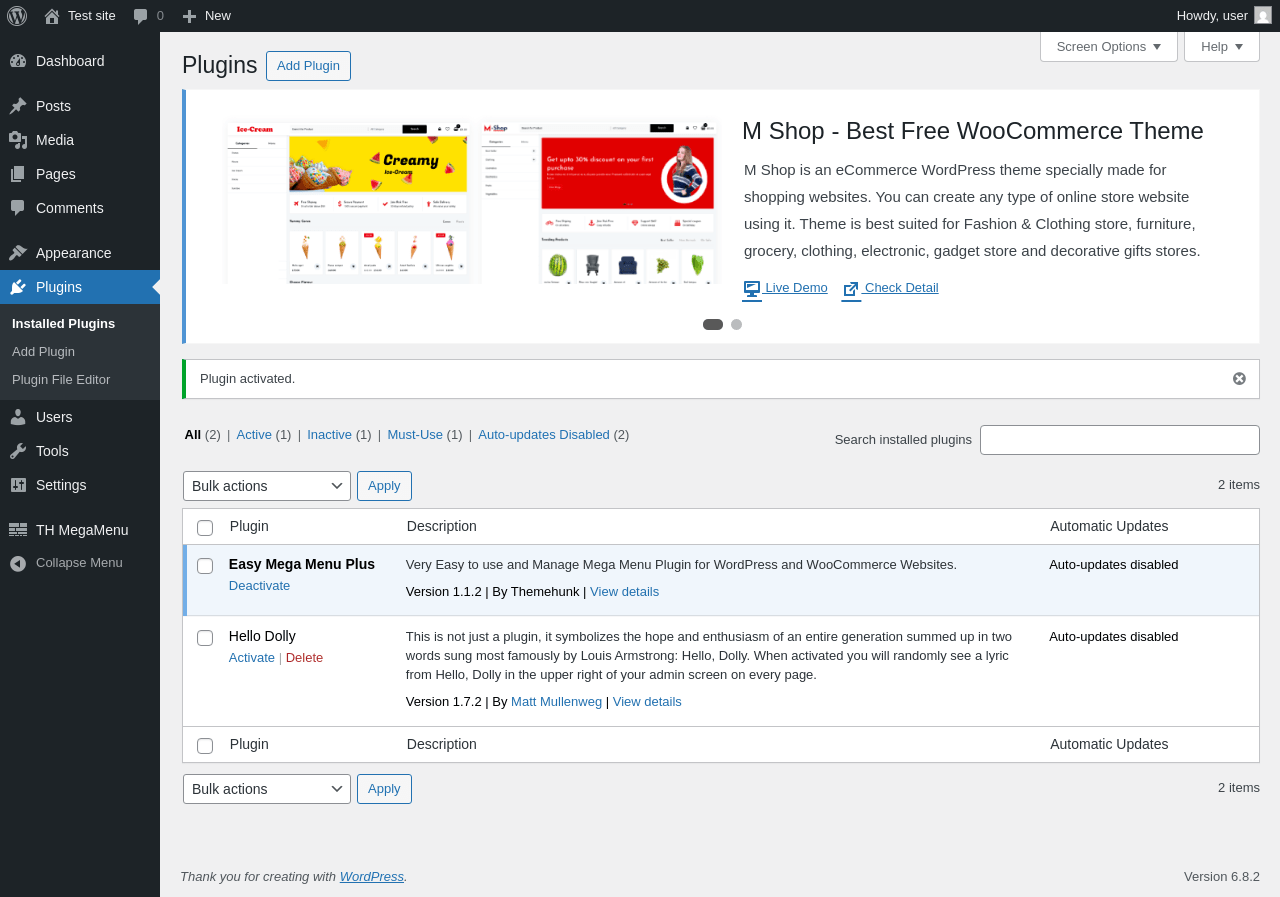Dismiss the Plugin activated notice
Viewport: 1280px width, 897px height.
coord(1239,378)
